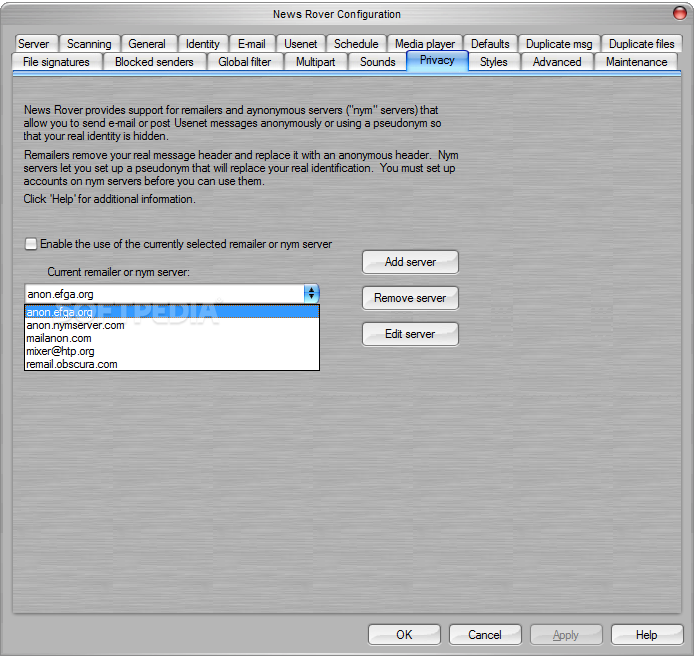Open the Media player tab
The width and height of the screenshot is (694, 656).
pos(425,44)
